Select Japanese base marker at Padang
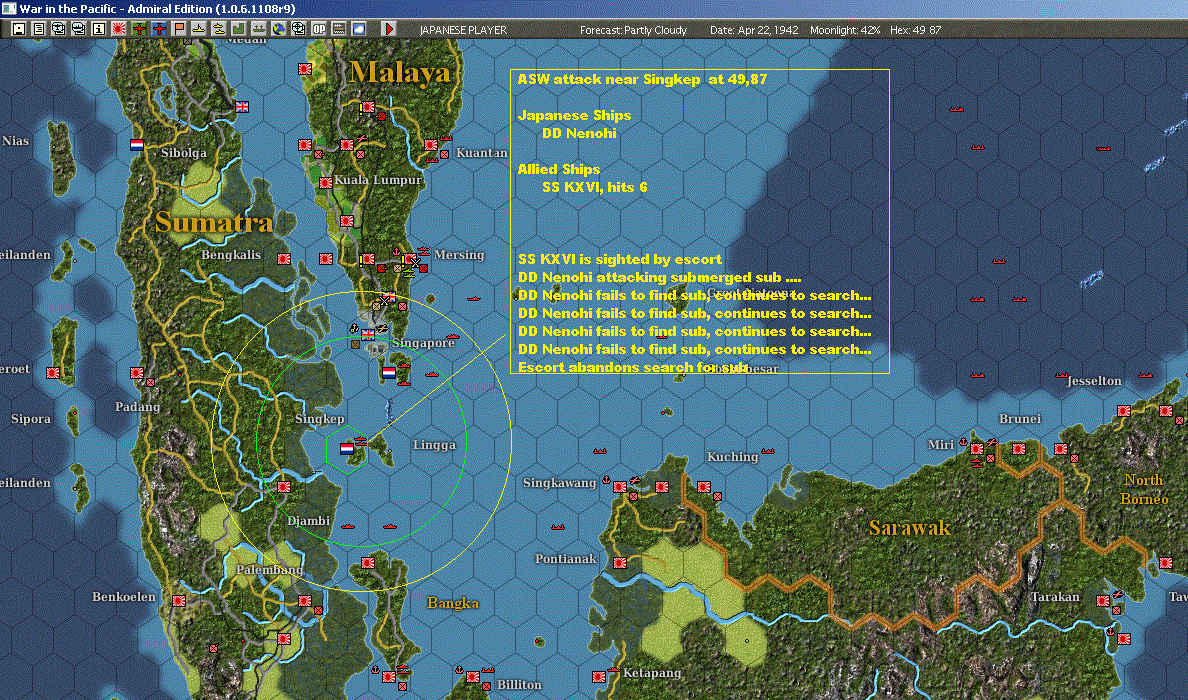Image resolution: width=1188 pixels, height=700 pixels. (x=137, y=373)
